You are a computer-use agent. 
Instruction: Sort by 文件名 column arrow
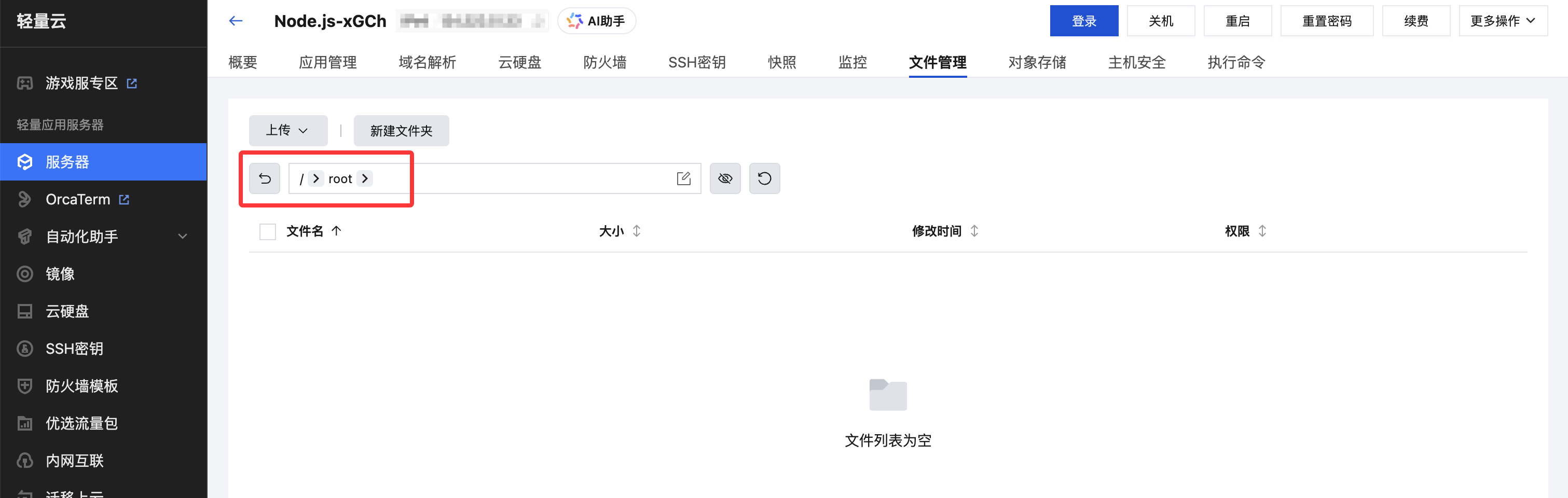click(x=336, y=231)
